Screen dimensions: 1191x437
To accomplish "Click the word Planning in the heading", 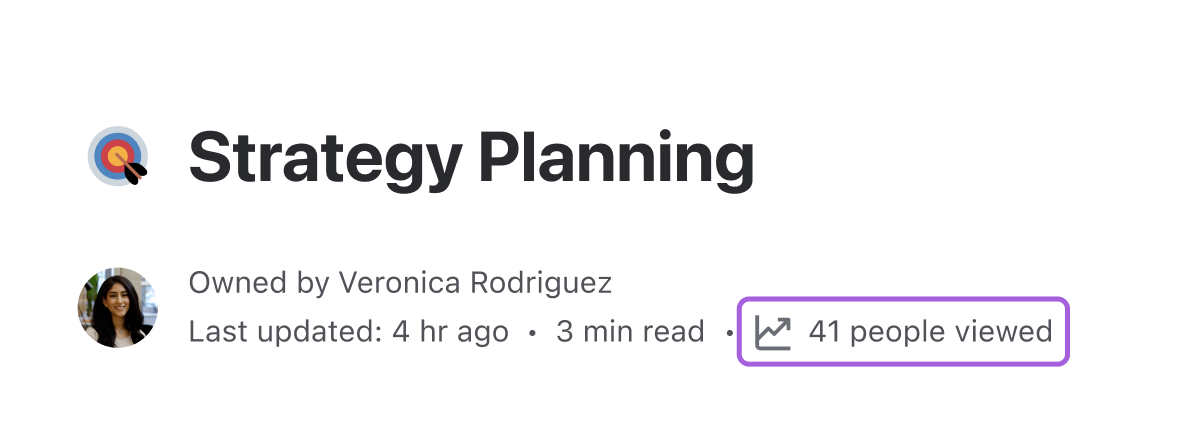I will point(617,159).
